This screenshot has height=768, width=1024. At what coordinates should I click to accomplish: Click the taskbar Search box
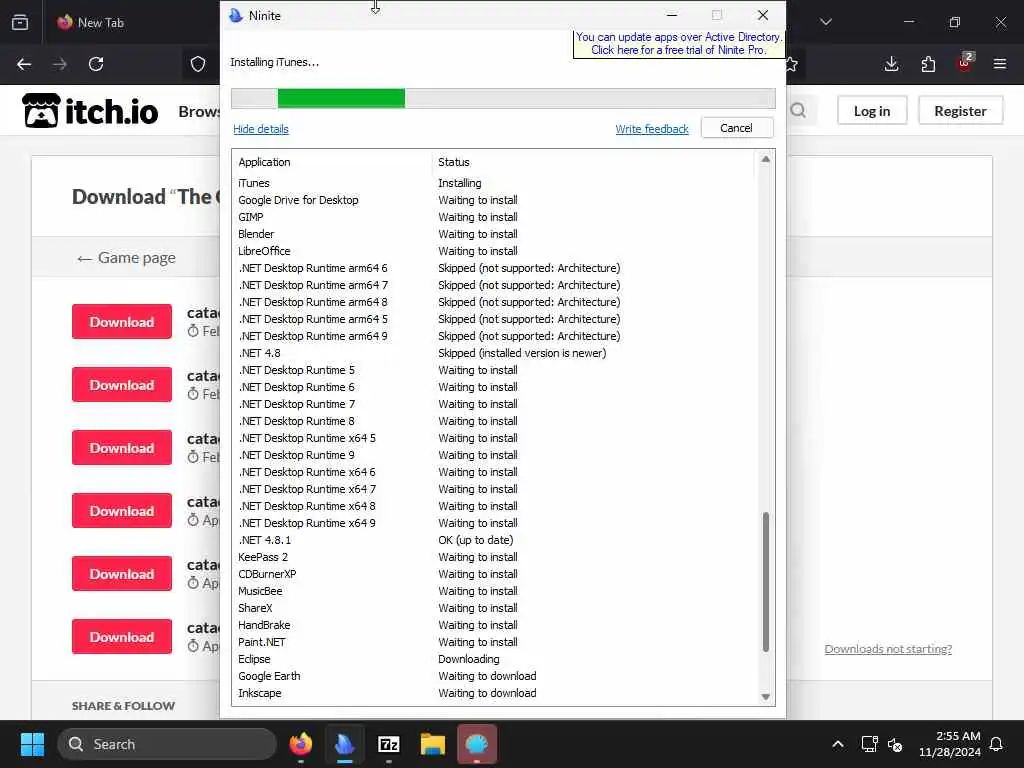tap(167, 744)
